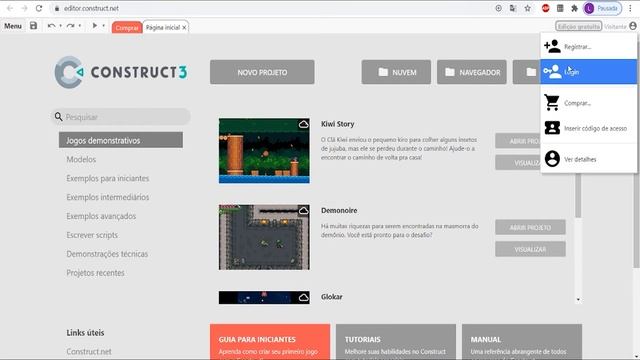Viewport: 640px width, 360px height.
Task: Click the Kiwi Story title
Action: point(338,124)
